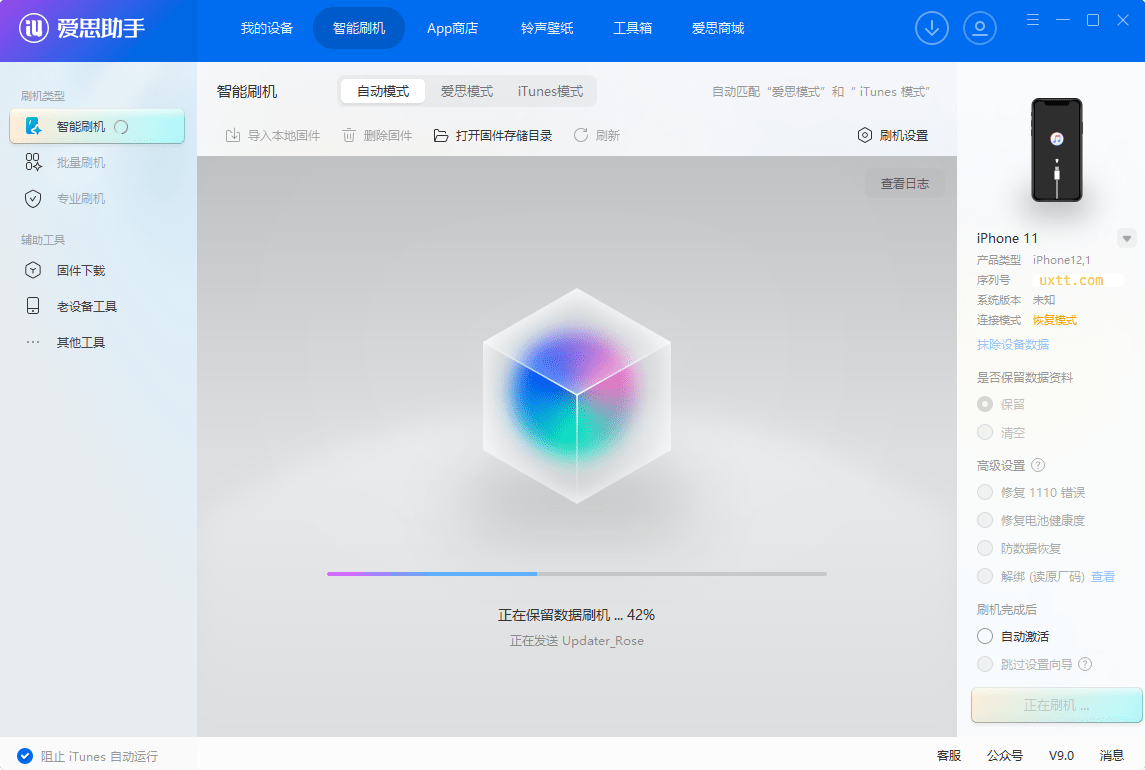Viewport: 1145px width, 770px height.
Task: Click the 其他工具 ellipsis icon
Action: (33, 342)
